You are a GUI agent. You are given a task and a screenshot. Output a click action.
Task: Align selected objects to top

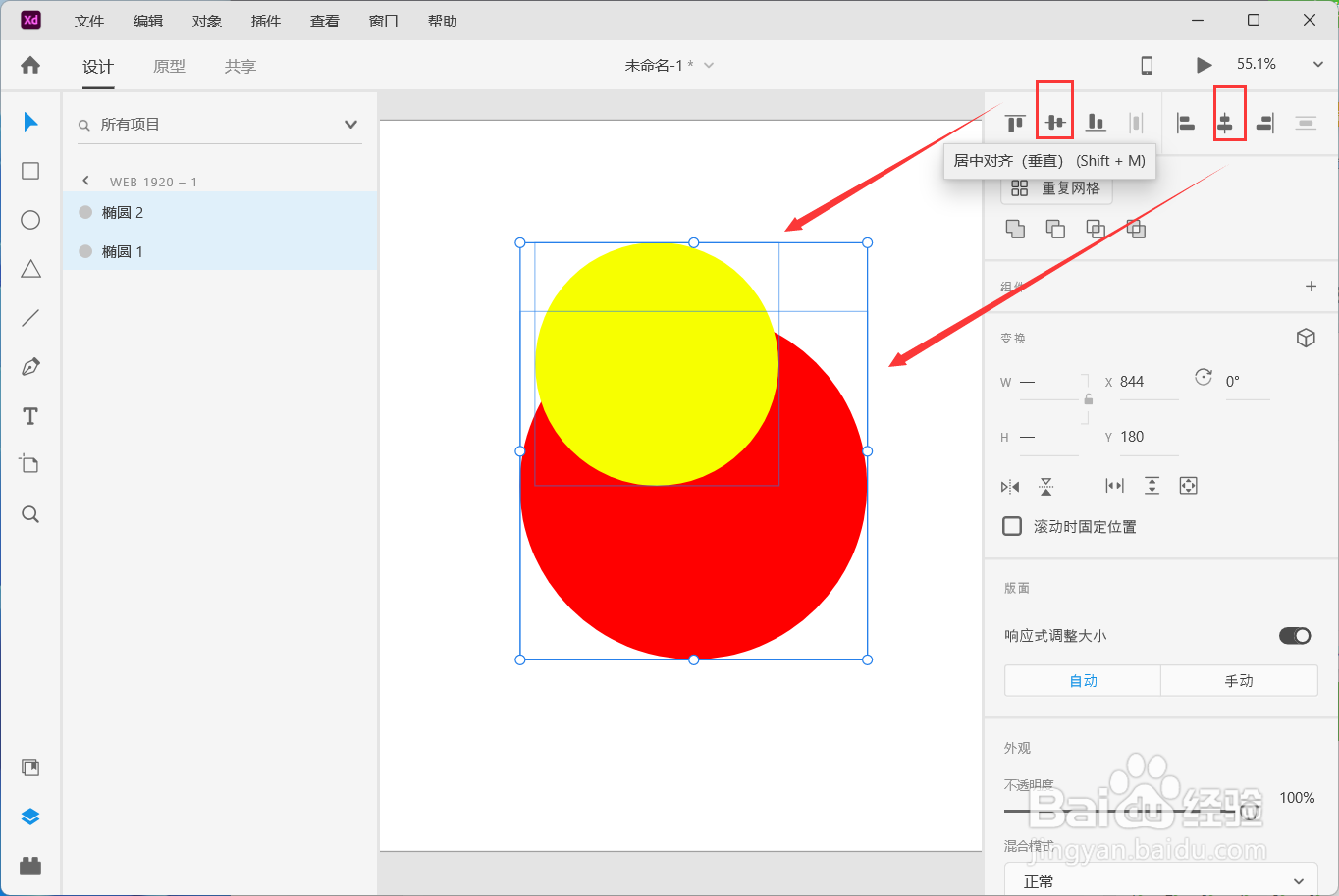click(1015, 123)
